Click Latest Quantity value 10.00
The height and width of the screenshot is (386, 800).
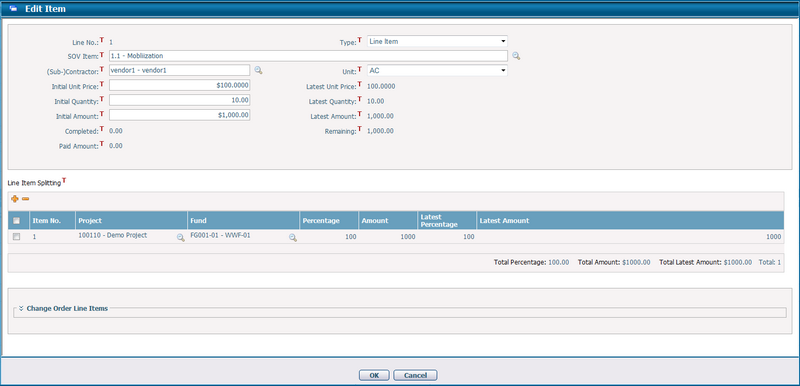(x=376, y=101)
